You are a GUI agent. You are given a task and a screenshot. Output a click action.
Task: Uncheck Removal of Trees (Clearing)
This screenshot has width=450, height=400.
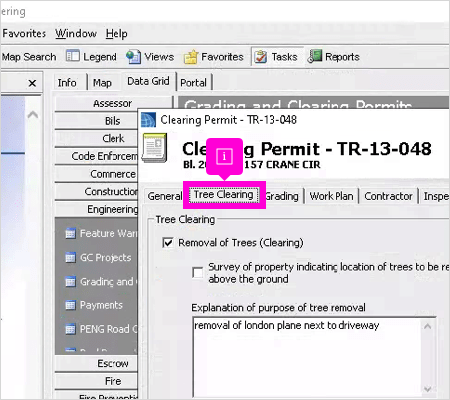168,242
